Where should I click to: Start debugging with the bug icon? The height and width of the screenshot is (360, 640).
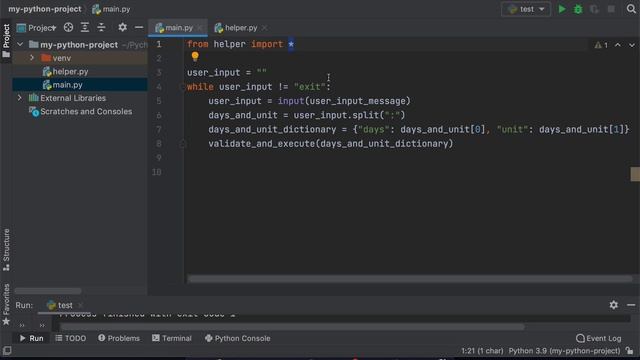578,9
